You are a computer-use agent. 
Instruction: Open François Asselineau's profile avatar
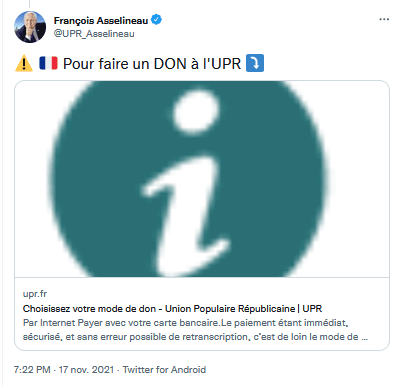pos(30,27)
